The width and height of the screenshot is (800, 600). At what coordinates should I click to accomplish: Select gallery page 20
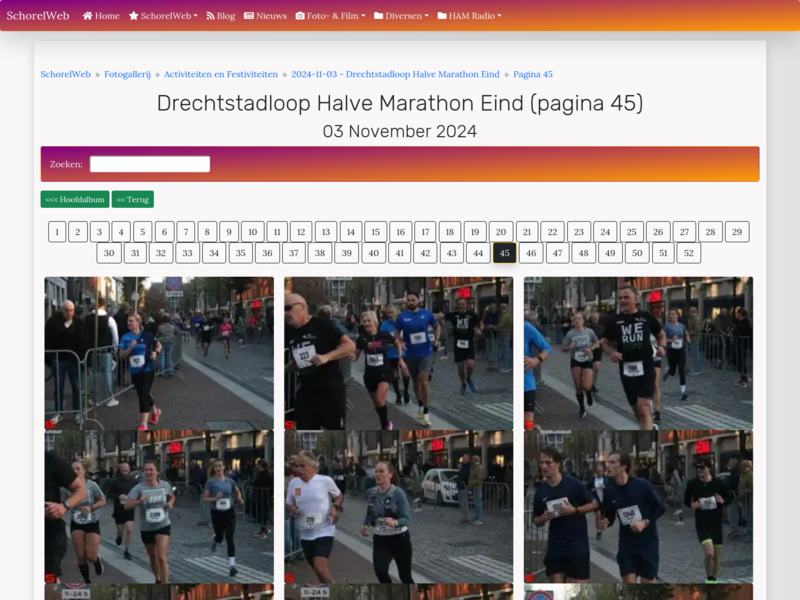(501, 232)
